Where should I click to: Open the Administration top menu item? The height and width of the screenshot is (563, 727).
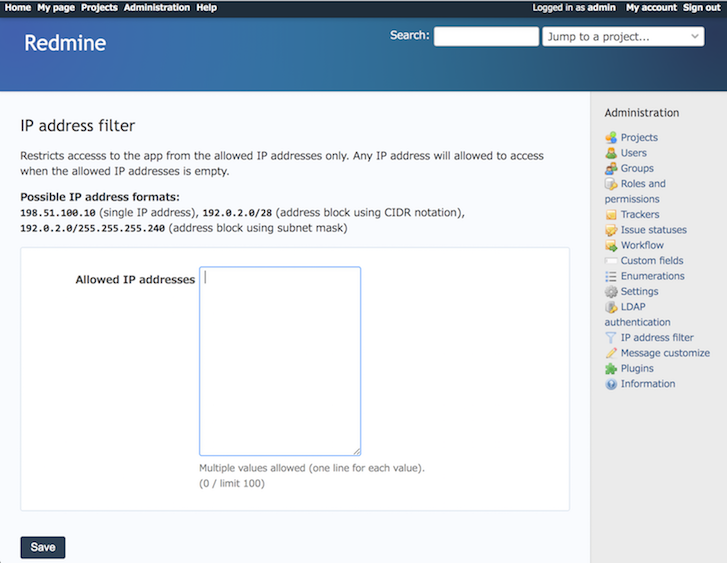156,7
